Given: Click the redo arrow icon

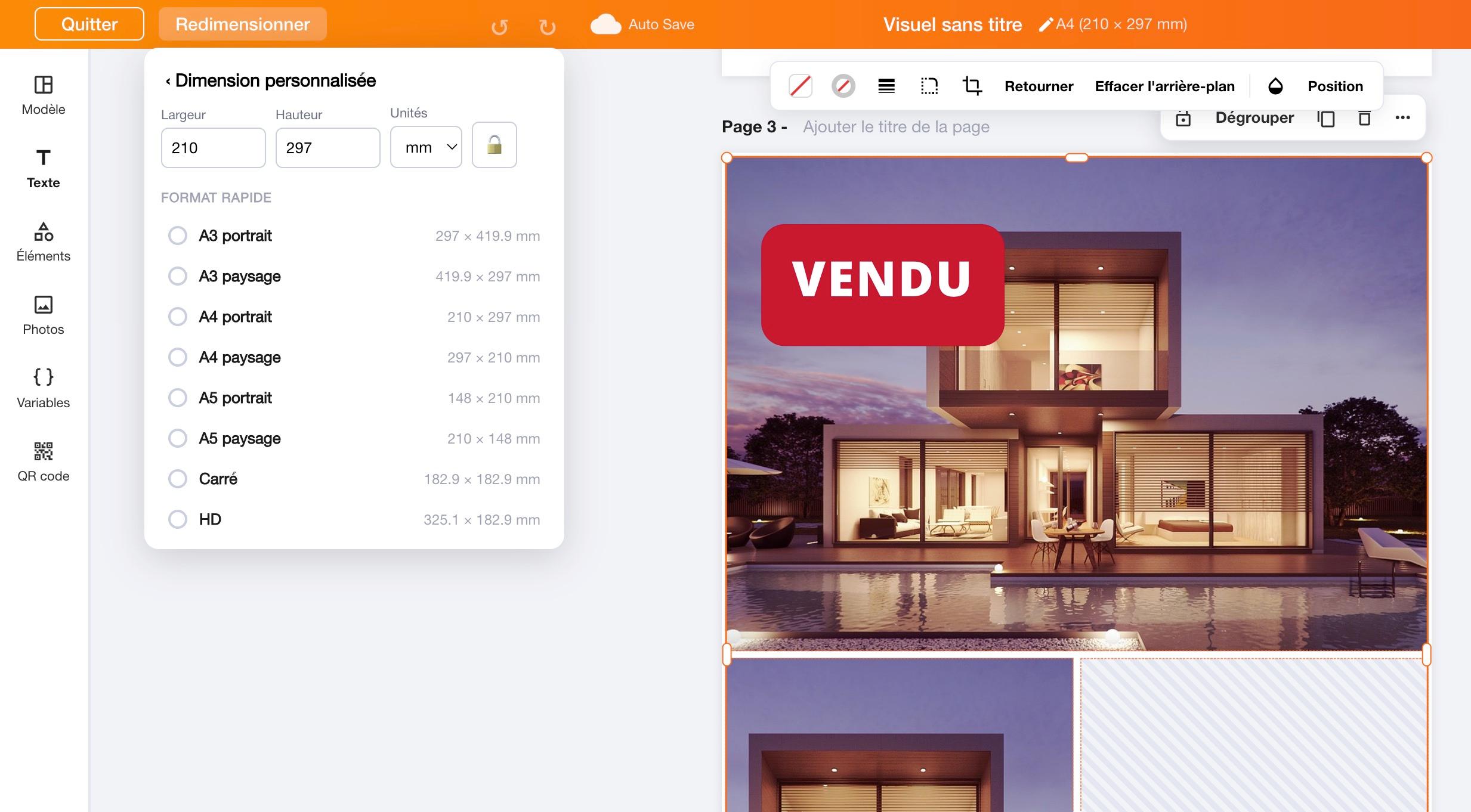Looking at the screenshot, I should pos(547,26).
